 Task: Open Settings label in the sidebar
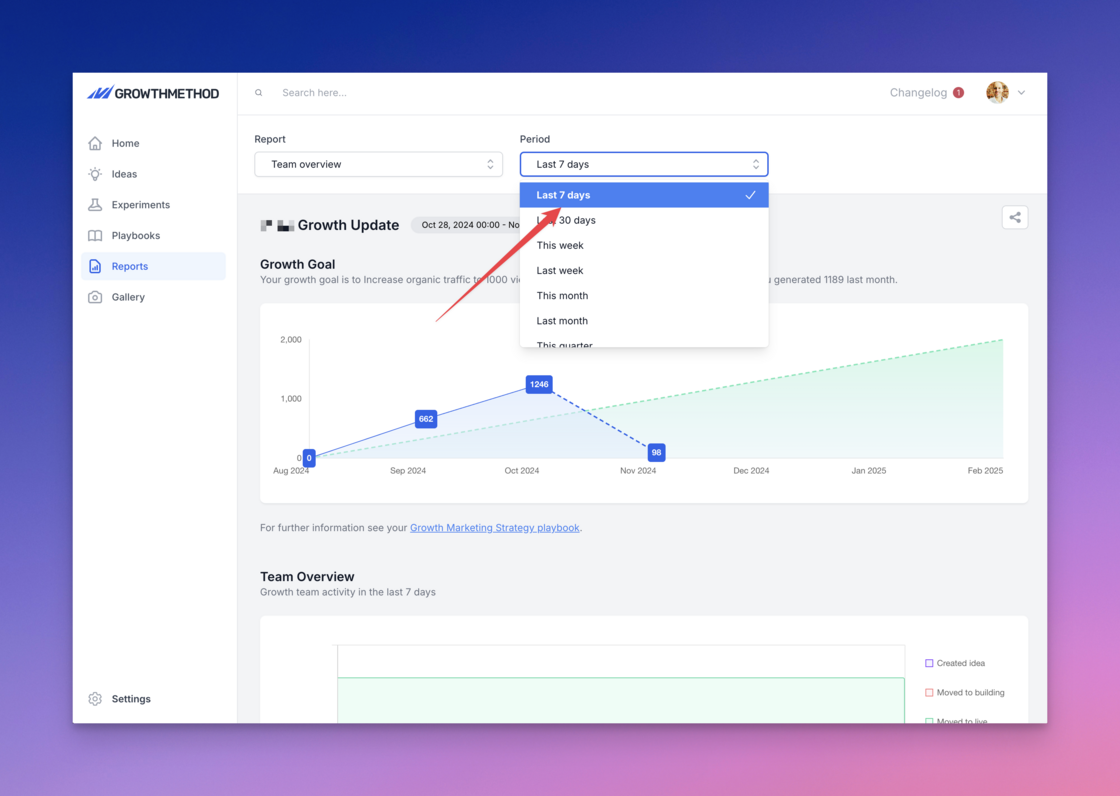[131, 698]
